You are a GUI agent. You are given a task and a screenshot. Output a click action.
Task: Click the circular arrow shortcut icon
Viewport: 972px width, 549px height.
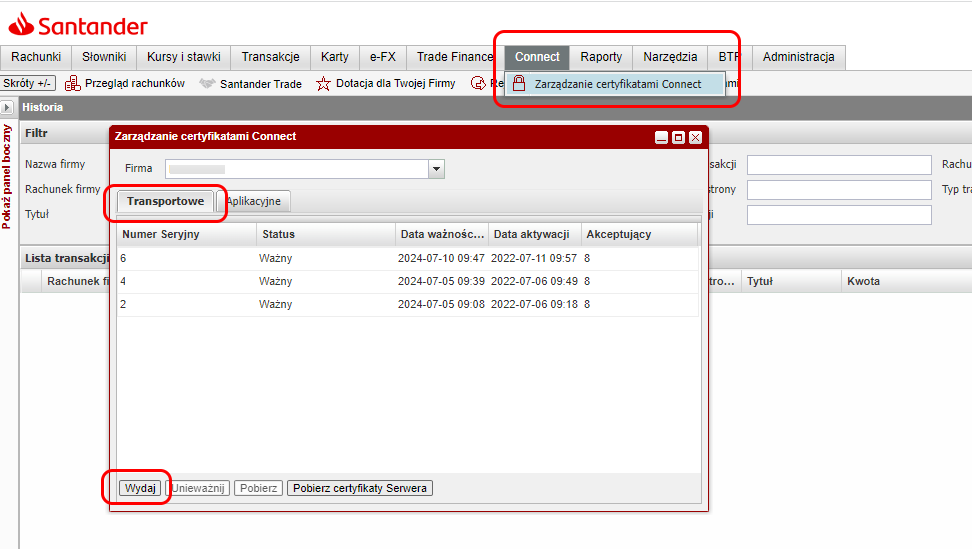478,83
